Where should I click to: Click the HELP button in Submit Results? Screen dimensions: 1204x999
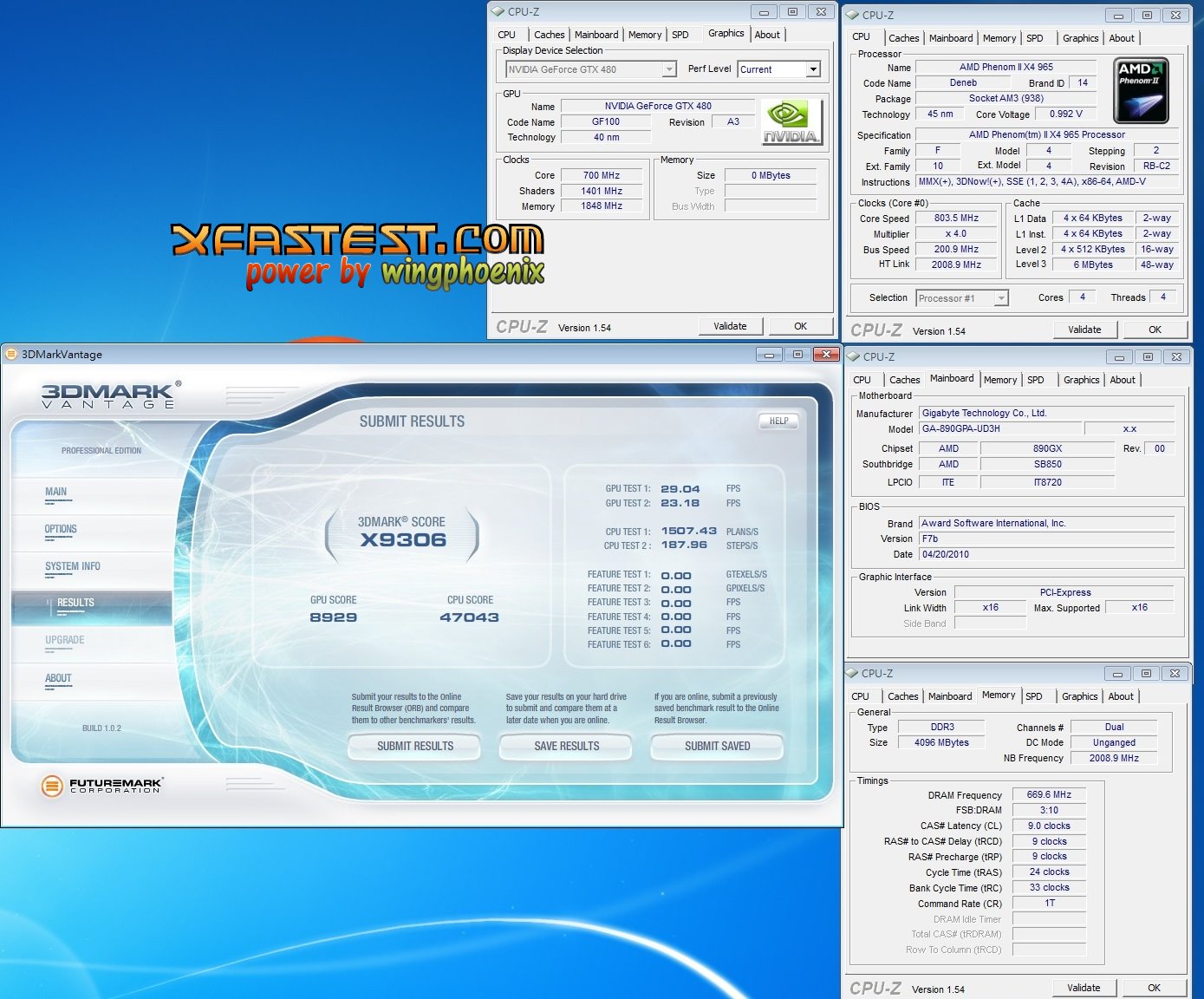coord(778,421)
